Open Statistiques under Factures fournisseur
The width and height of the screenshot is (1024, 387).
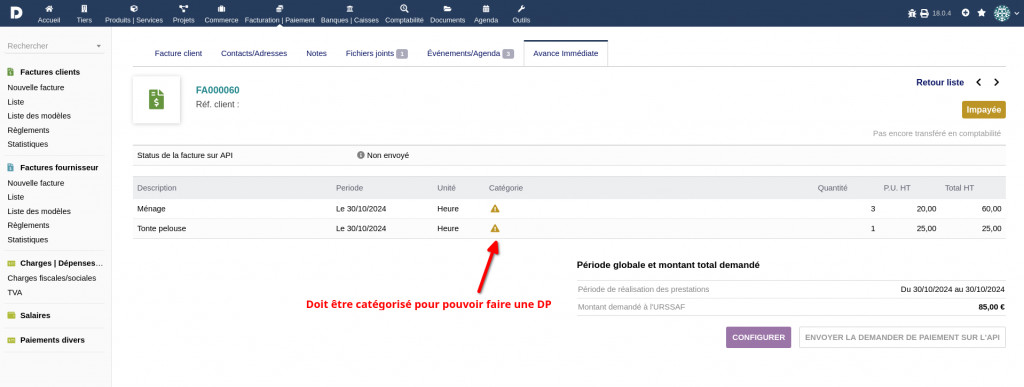27,240
